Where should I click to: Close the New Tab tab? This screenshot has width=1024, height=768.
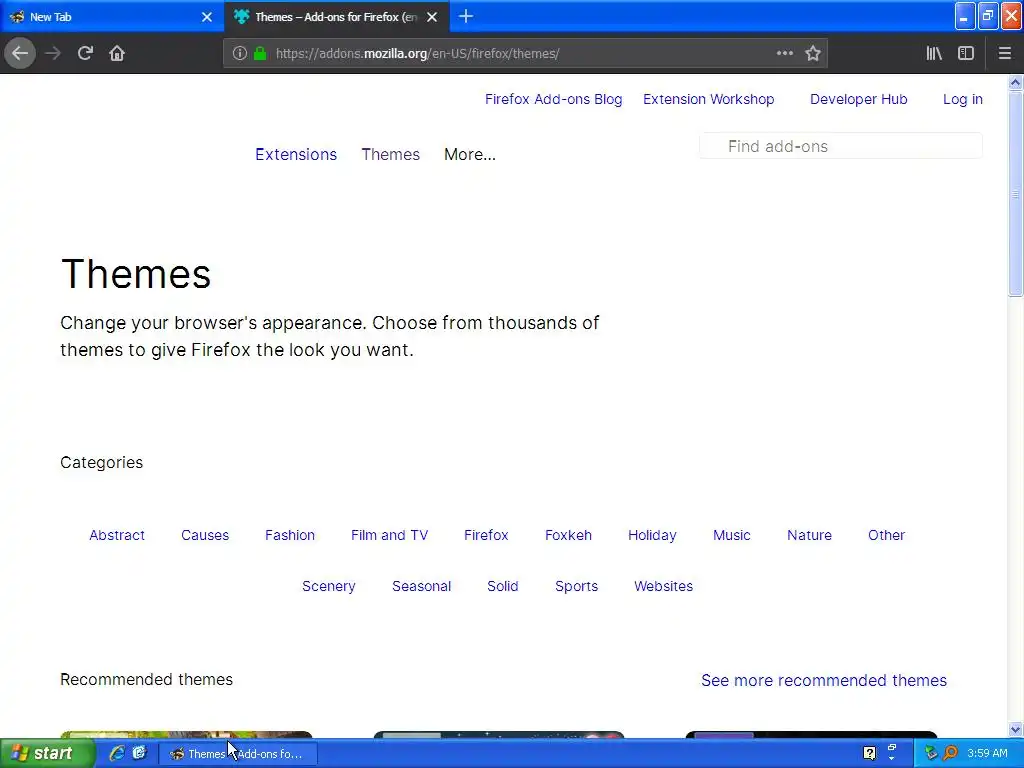(207, 17)
